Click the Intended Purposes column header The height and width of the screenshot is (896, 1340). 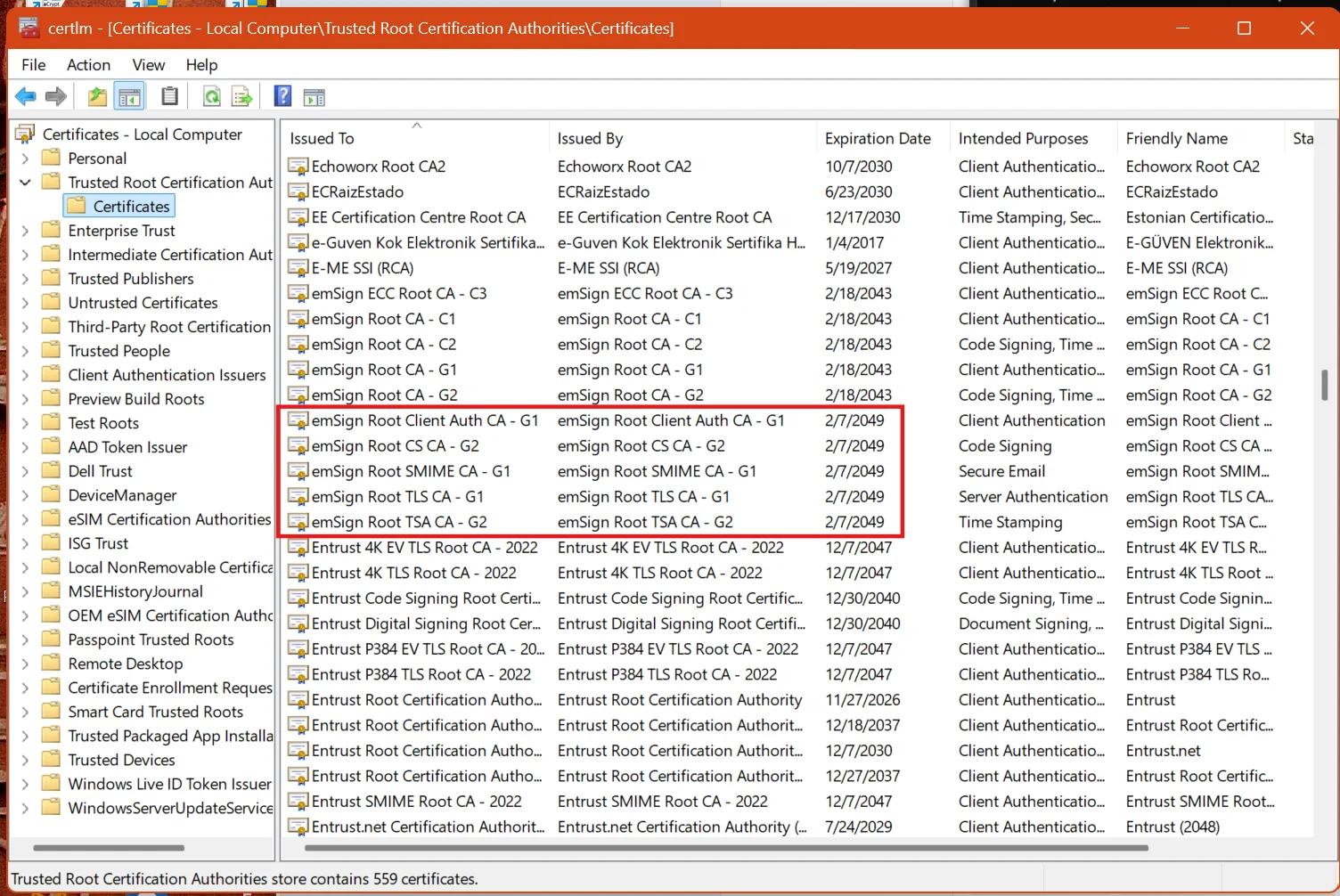pyautogui.click(x=1034, y=138)
